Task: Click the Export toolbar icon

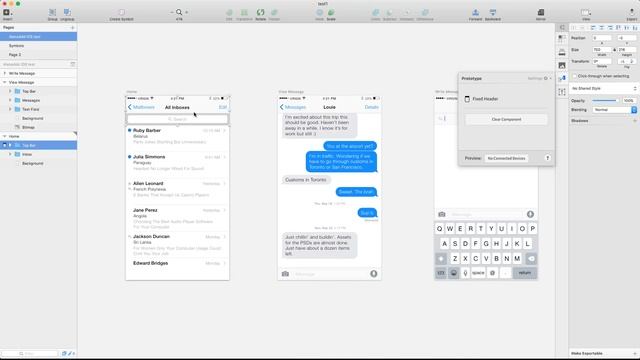Action: [631, 13]
